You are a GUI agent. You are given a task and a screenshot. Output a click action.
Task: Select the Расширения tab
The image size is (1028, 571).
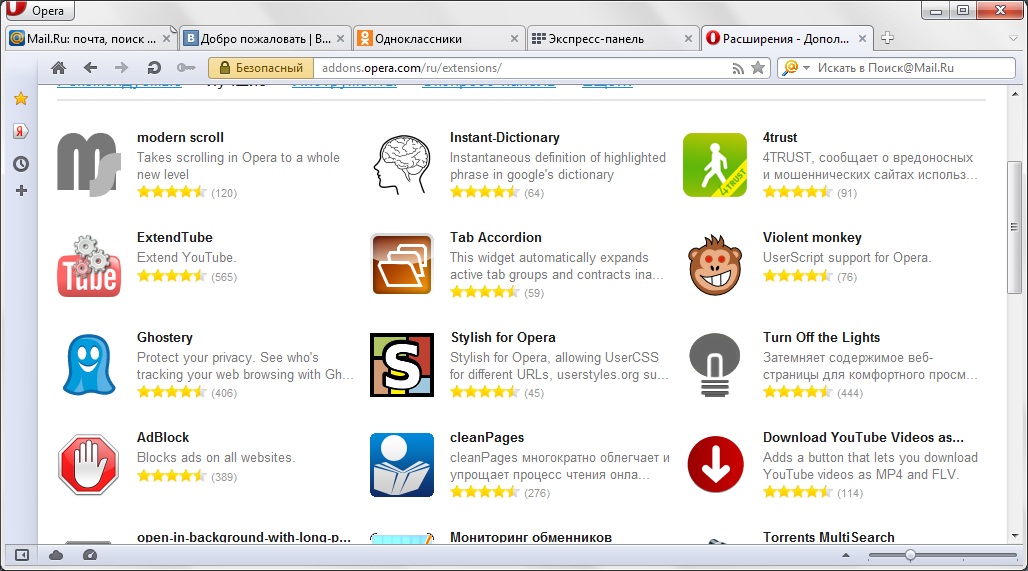click(x=787, y=39)
